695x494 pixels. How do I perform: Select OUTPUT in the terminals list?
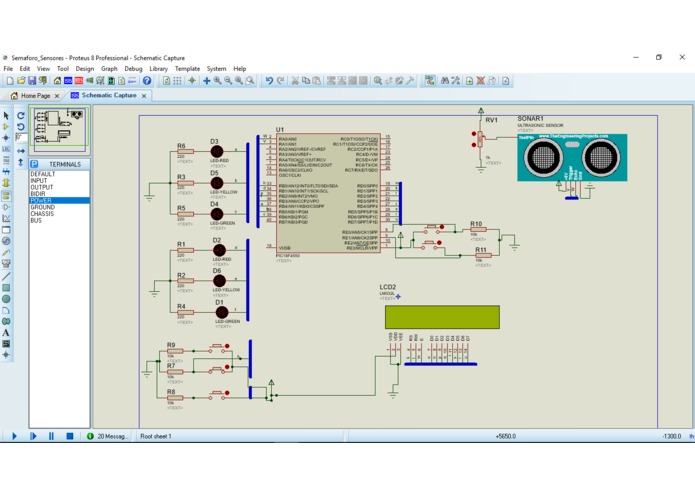(x=59, y=187)
